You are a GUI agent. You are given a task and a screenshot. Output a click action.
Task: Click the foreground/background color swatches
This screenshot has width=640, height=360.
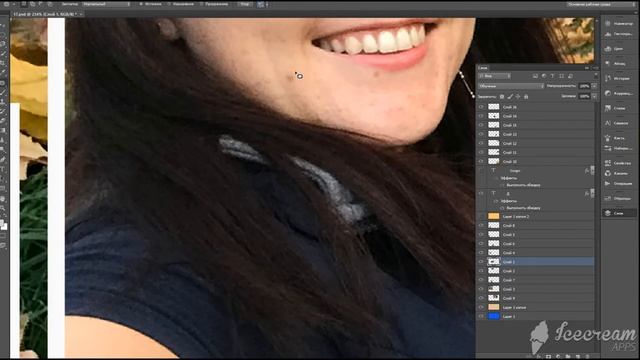pos(3,225)
